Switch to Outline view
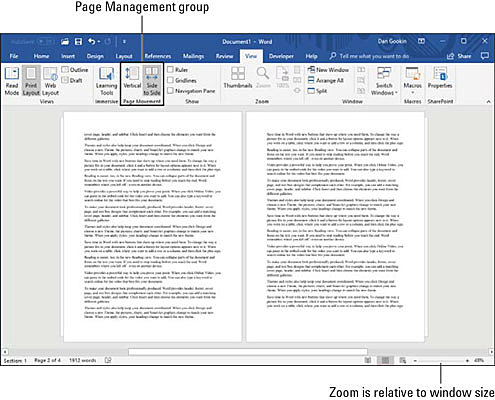Viewport: 495px width, 400px height. coord(75,70)
